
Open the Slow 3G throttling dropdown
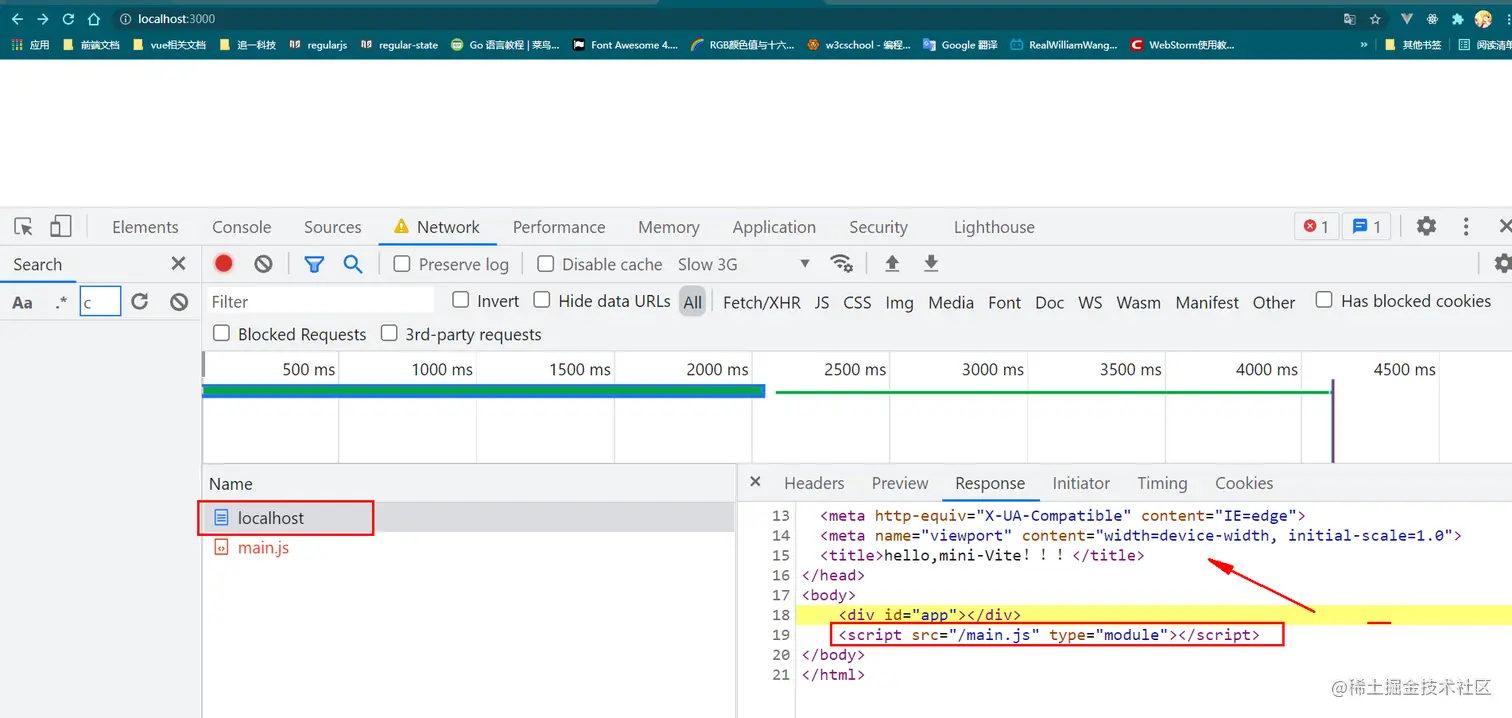tap(744, 264)
